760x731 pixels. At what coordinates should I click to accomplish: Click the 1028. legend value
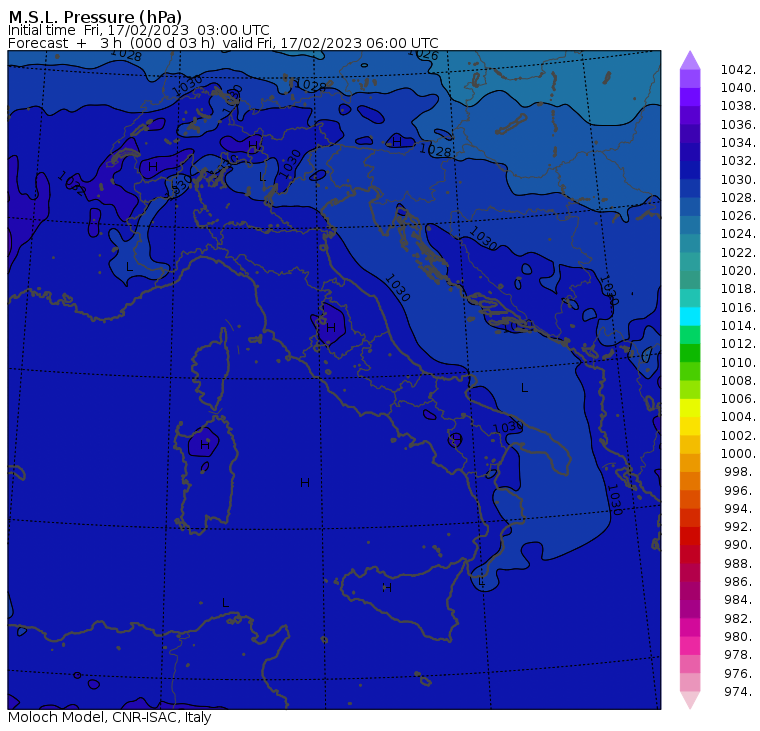pos(738,198)
